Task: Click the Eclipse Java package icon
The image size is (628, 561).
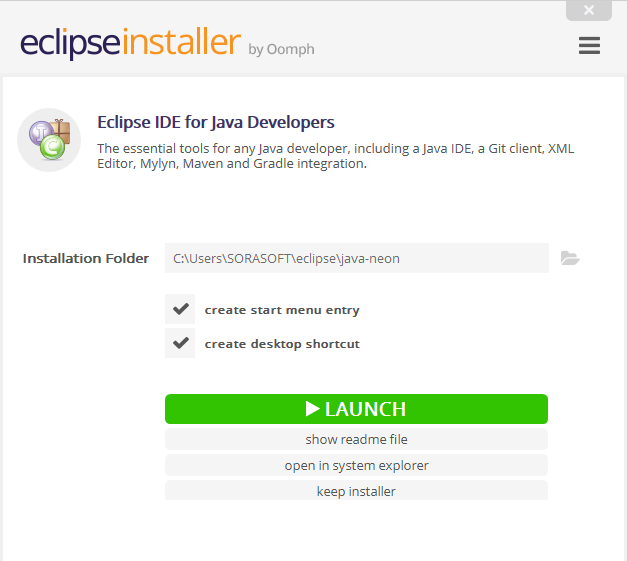Action: 49,140
